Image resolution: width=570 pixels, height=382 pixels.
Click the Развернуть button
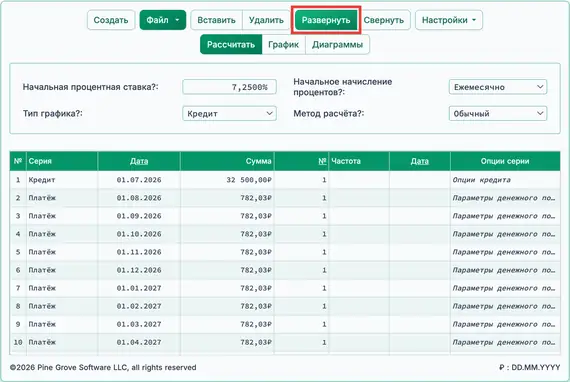pos(326,20)
